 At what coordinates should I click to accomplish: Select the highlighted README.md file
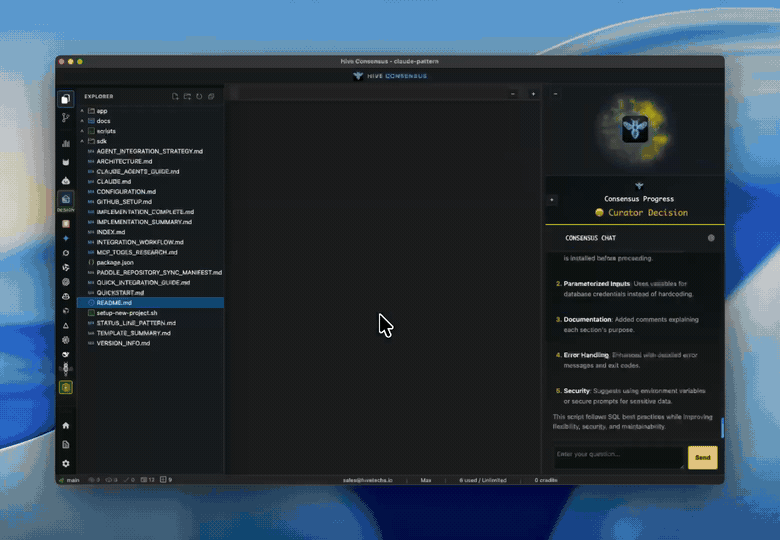(x=150, y=303)
